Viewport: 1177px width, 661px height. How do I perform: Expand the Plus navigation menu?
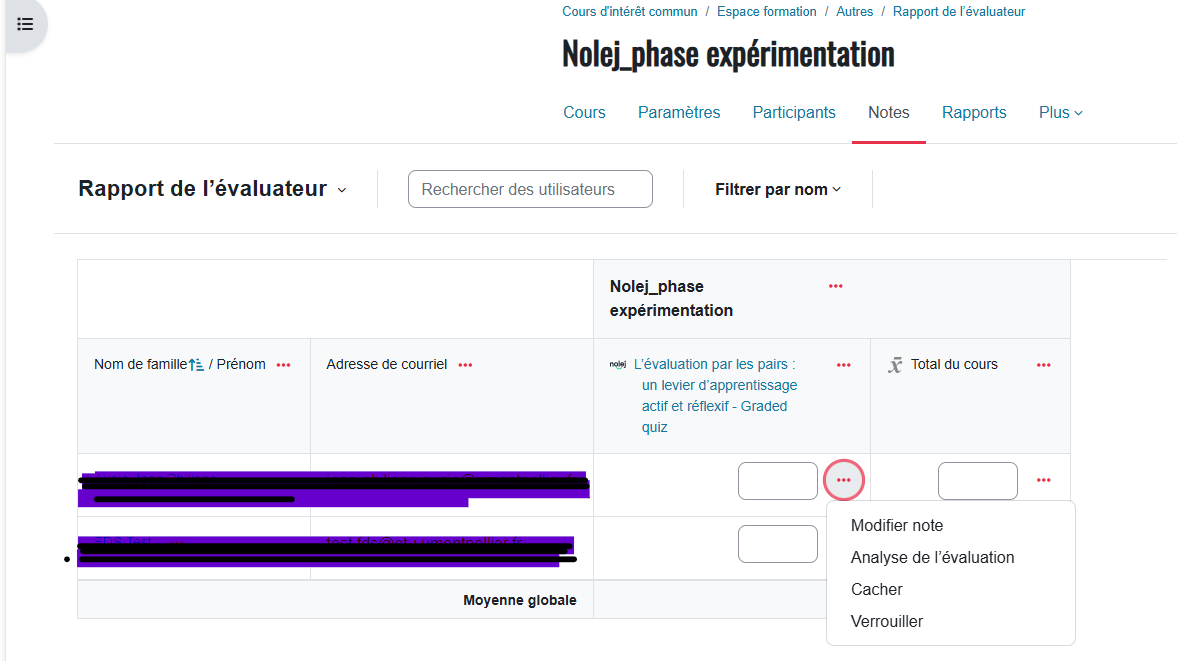[1061, 113]
